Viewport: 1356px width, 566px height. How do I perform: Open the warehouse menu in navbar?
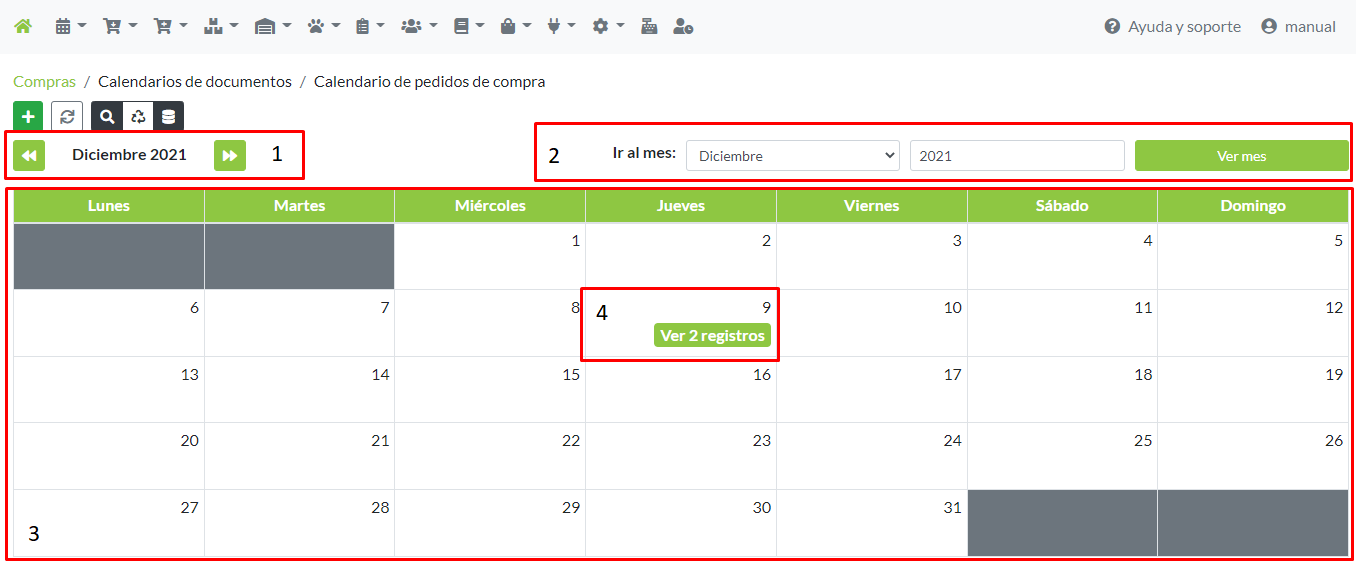coord(272,27)
